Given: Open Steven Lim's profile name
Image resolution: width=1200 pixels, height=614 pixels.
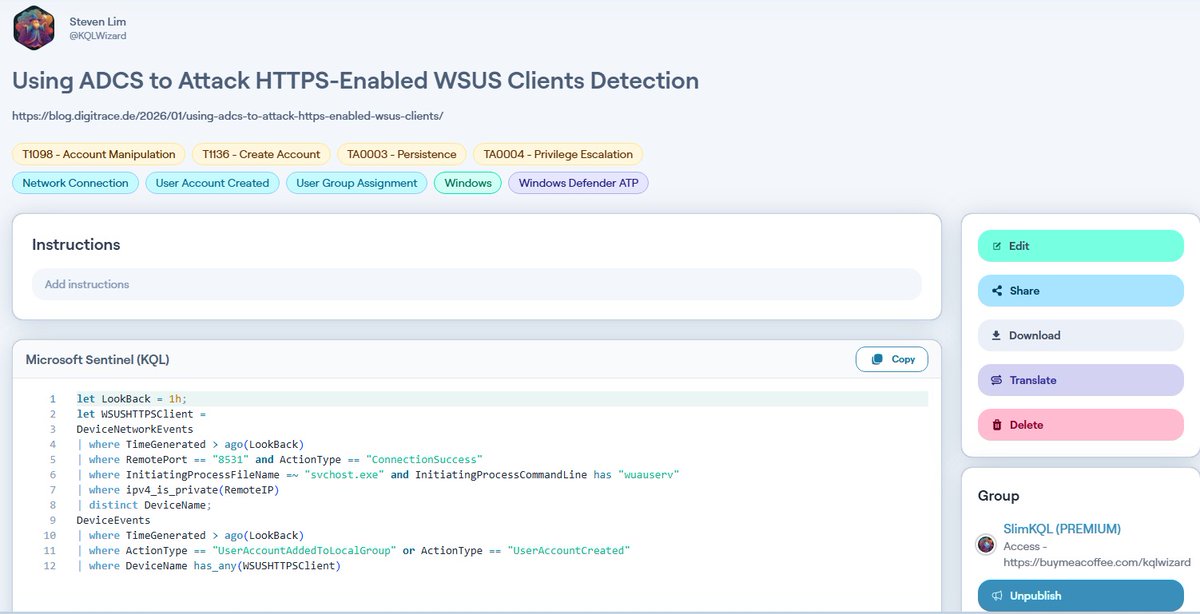Looking at the screenshot, I should click(98, 21).
